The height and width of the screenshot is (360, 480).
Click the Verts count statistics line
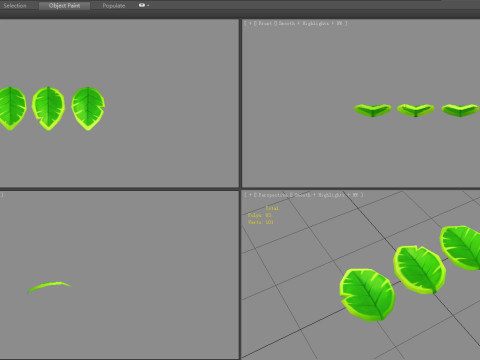[260, 222]
